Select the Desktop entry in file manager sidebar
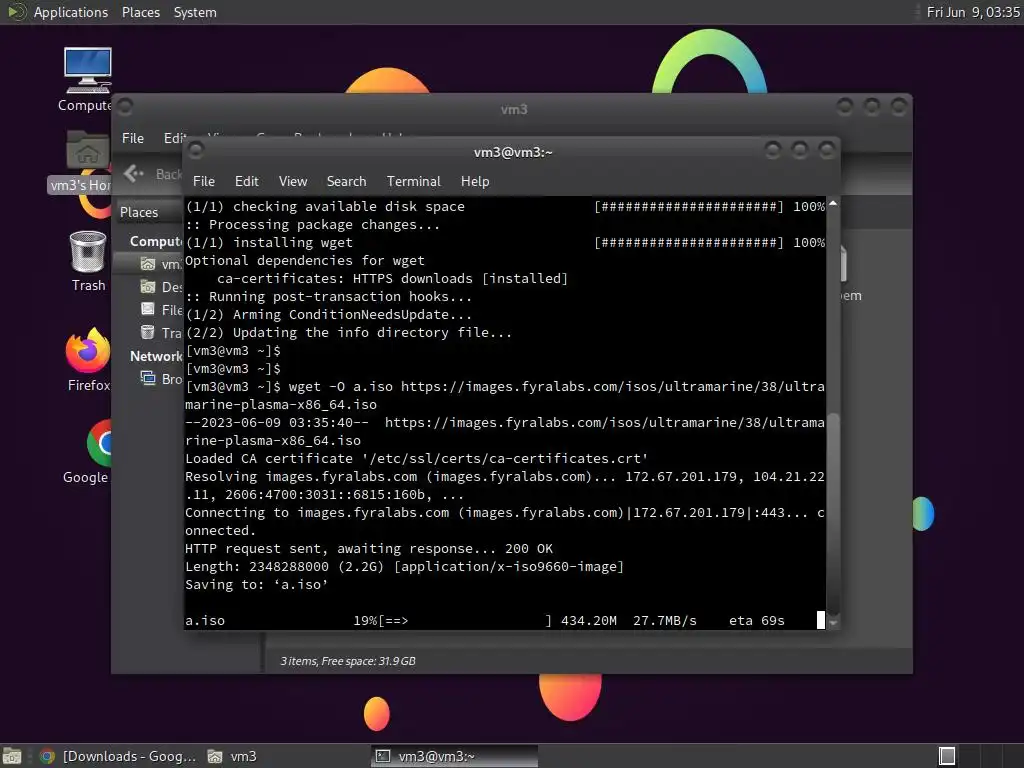Screen dimensions: 1024x768 point(161,287)
